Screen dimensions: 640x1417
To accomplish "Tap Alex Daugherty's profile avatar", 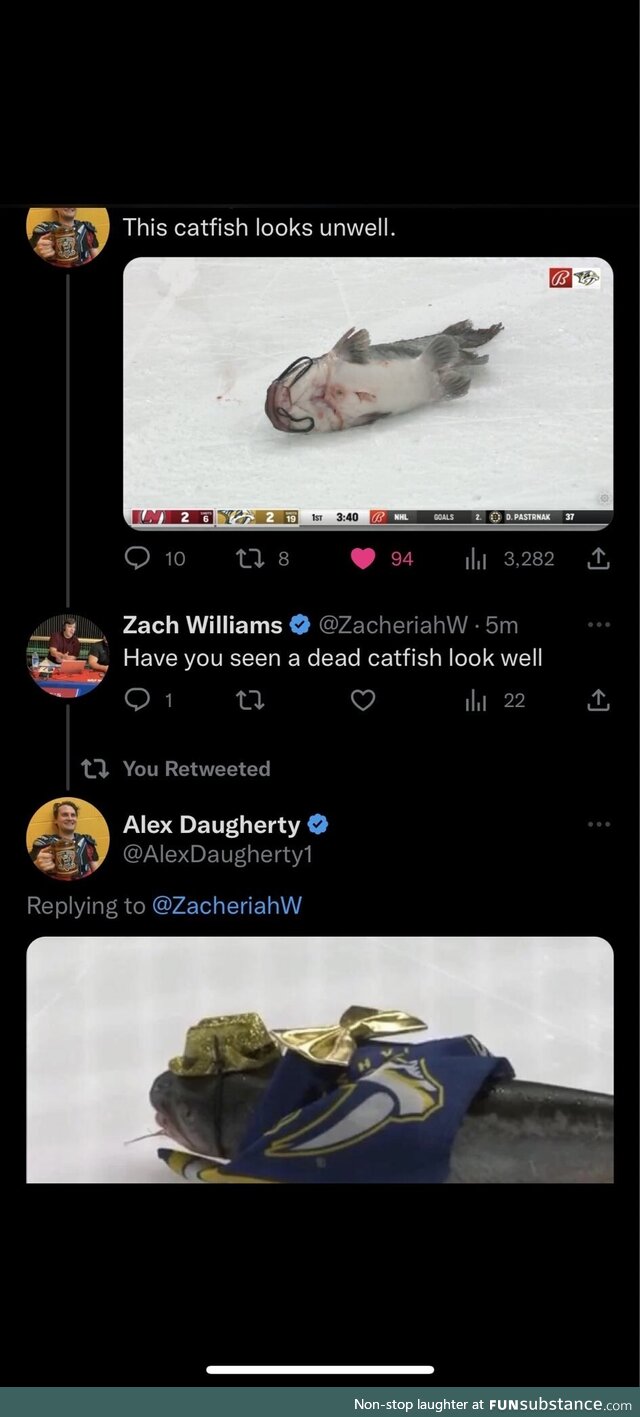I will tap(67, 838).
